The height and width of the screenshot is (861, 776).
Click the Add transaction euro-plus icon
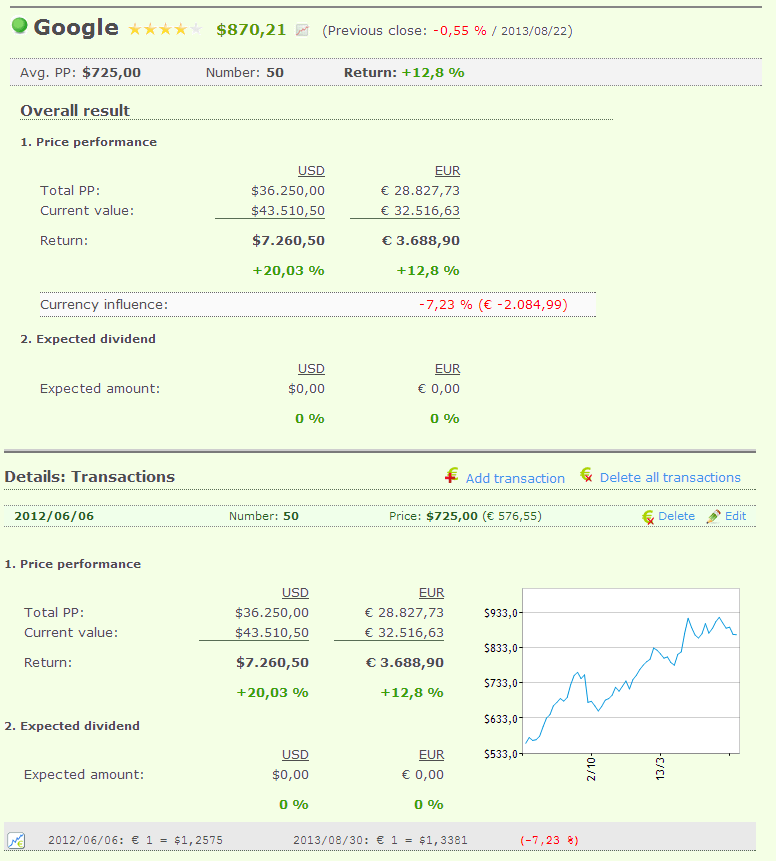click(451, 476)
